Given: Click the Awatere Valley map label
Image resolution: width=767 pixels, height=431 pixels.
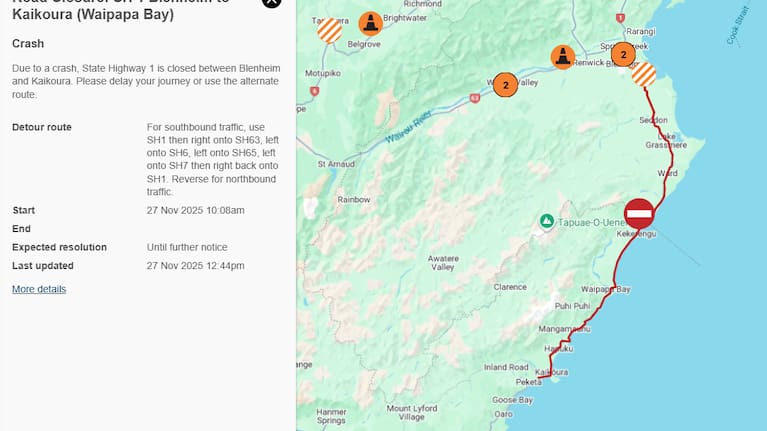Looking at the screenshot, I should [442, 263].
